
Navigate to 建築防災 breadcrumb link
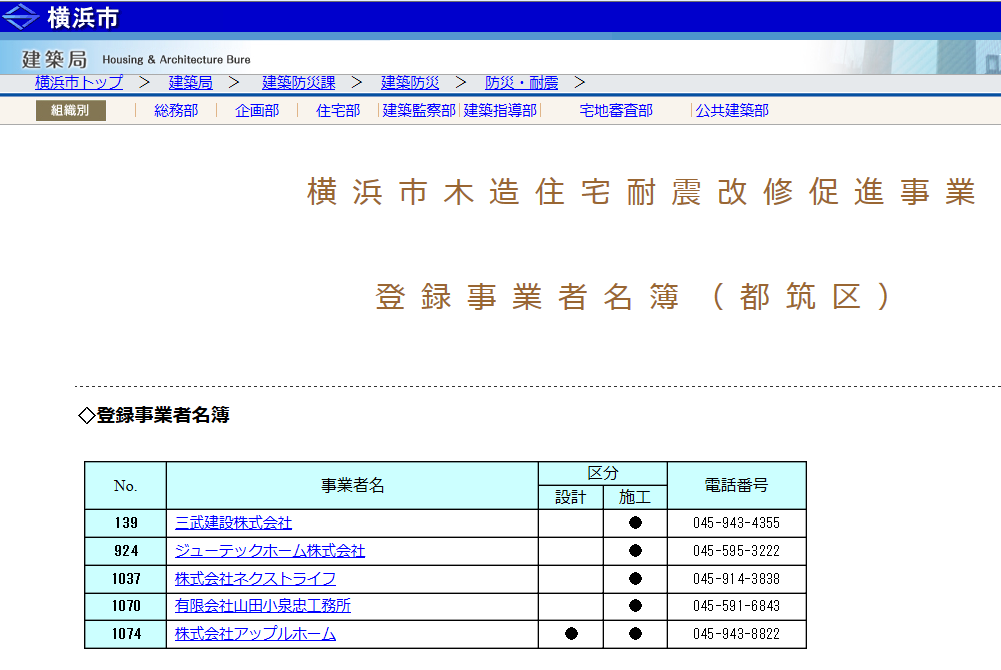point(410,83)
